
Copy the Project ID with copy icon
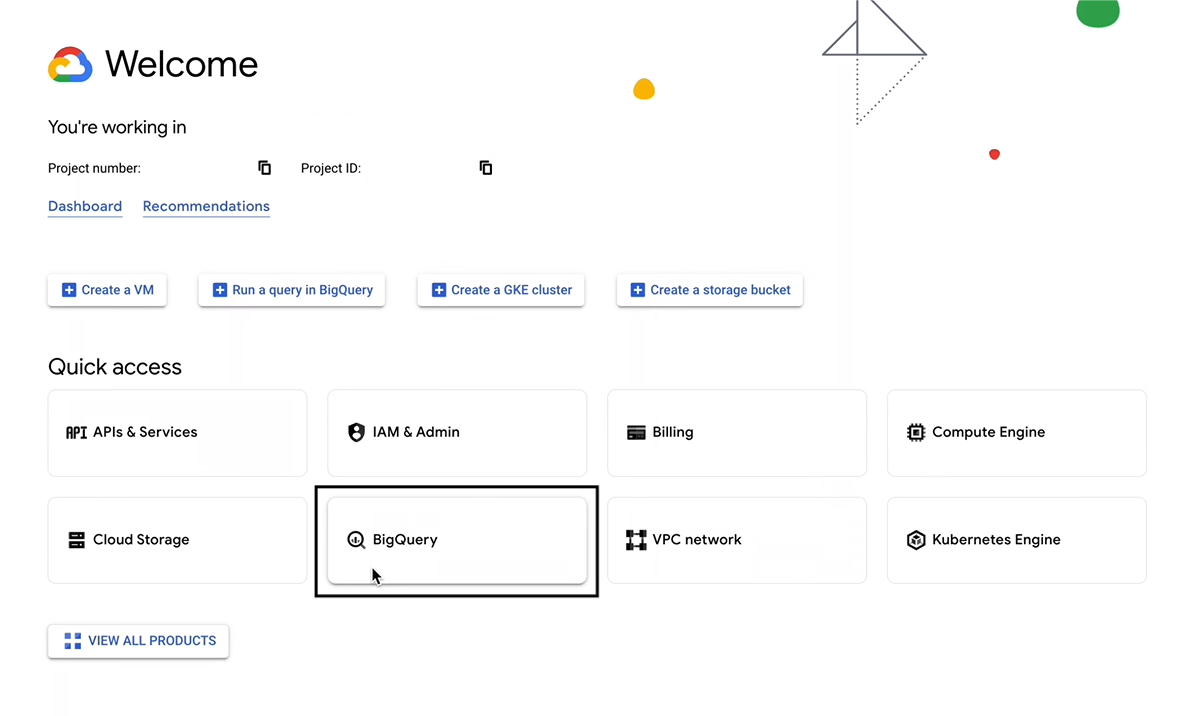point(486,167)
